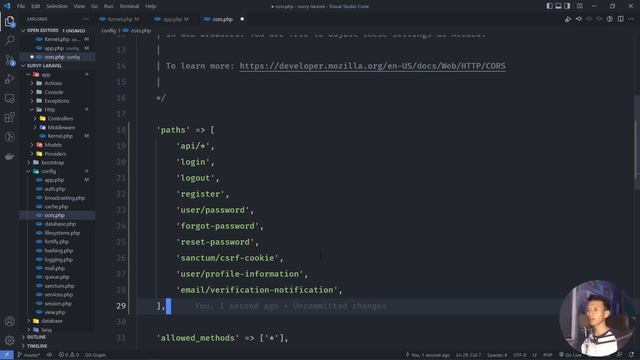Click the remote window indicator in status bar
This screenshot has width=640, height=360.
tap(7, 355)
